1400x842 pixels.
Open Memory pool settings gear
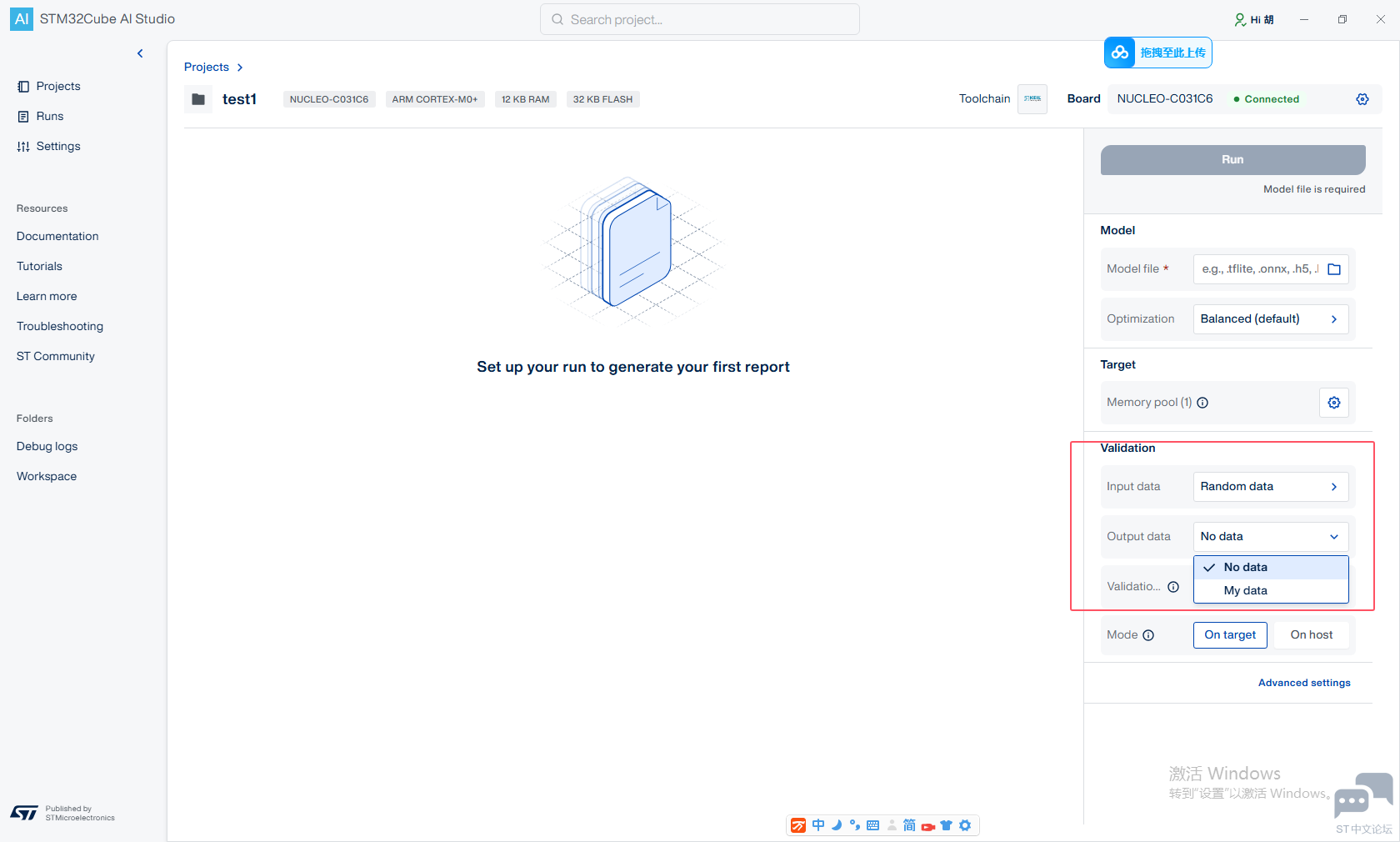[x=1334, y=403]
